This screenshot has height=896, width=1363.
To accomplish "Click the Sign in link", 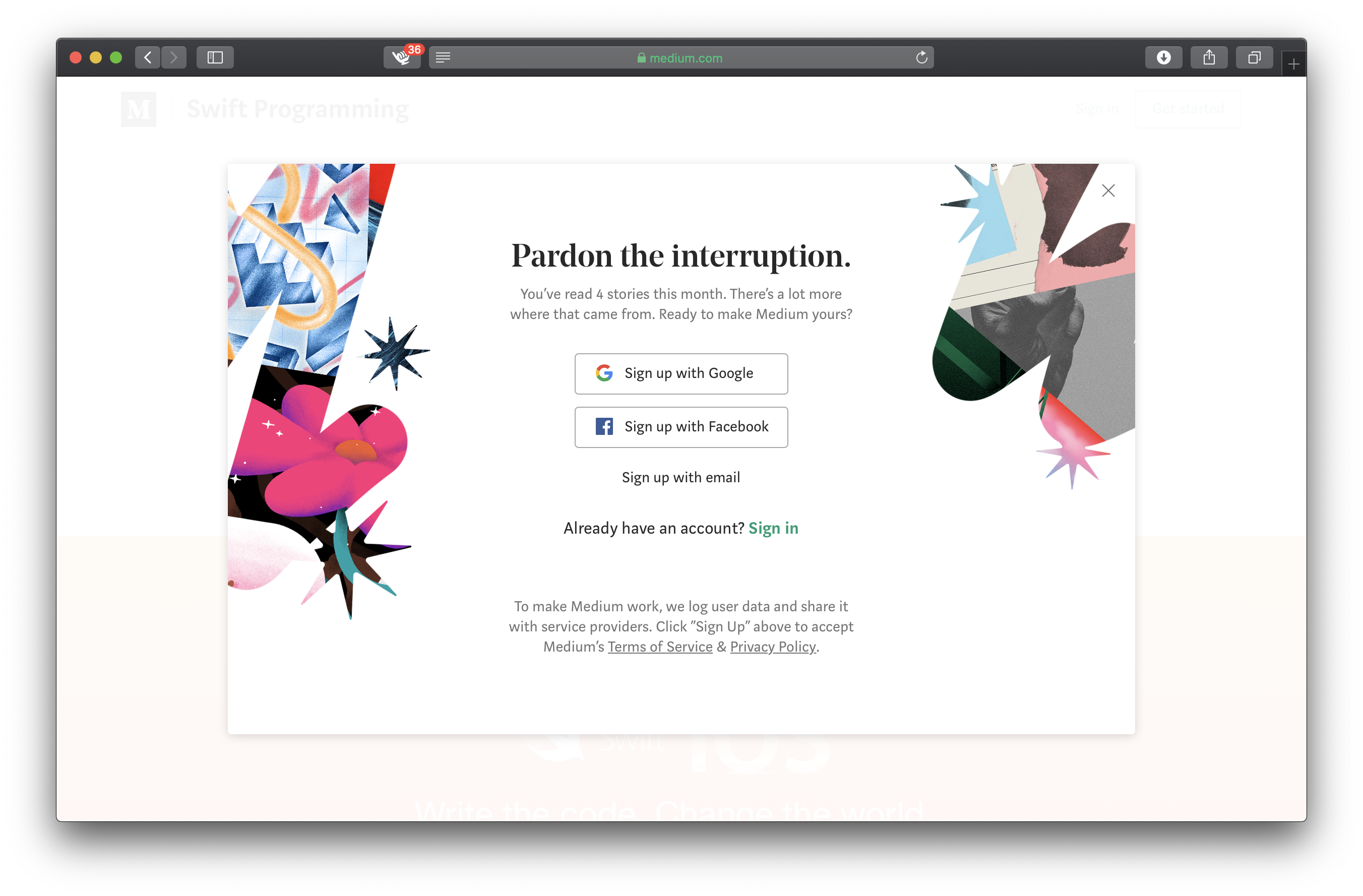I will pos(774,528).
